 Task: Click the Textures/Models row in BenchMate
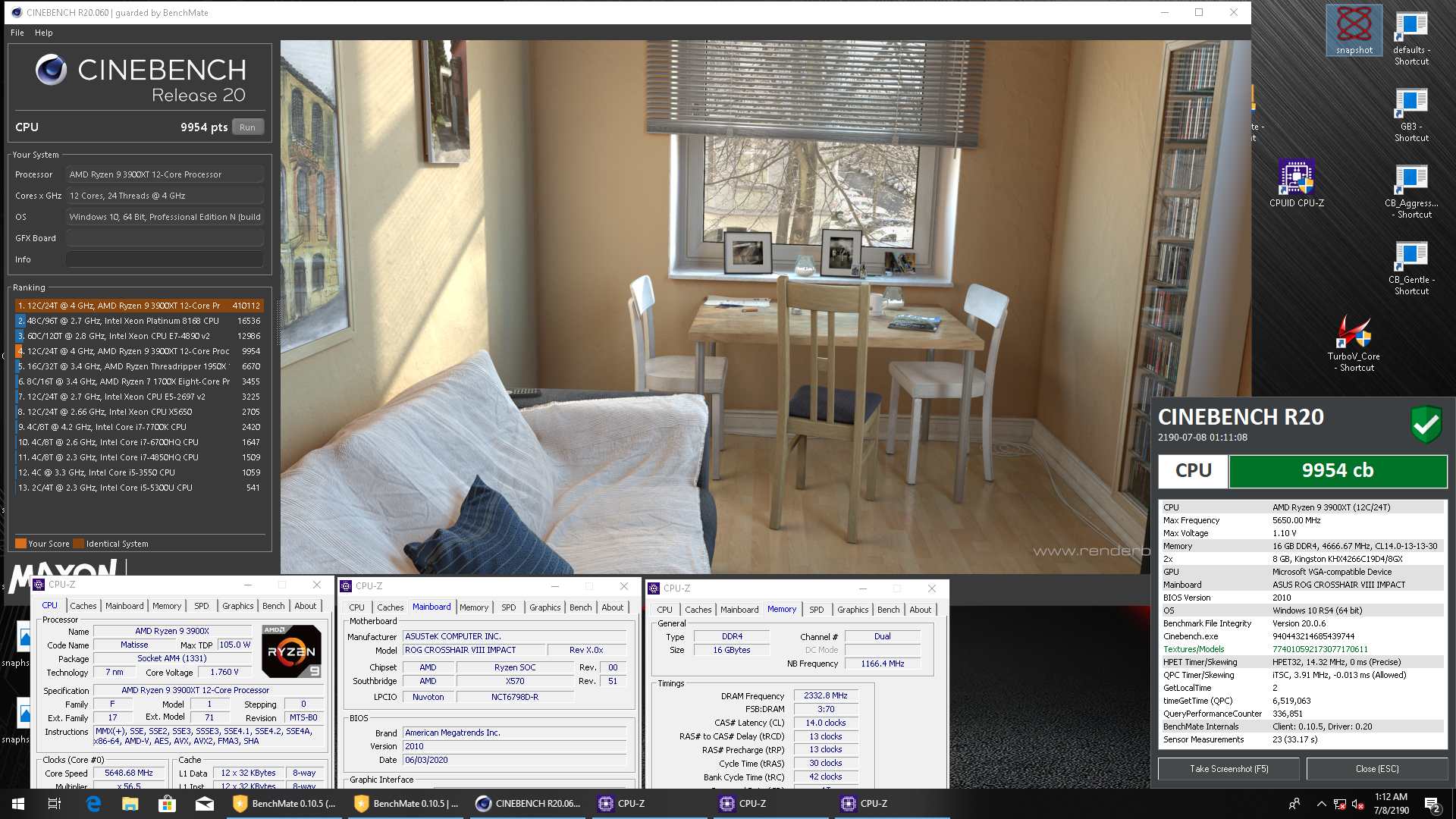(1302, 649)
